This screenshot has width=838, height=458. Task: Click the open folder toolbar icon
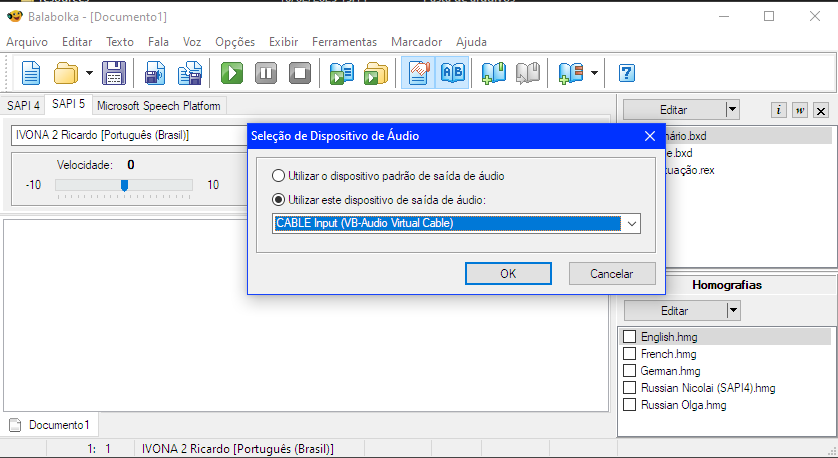coord(66,73)
